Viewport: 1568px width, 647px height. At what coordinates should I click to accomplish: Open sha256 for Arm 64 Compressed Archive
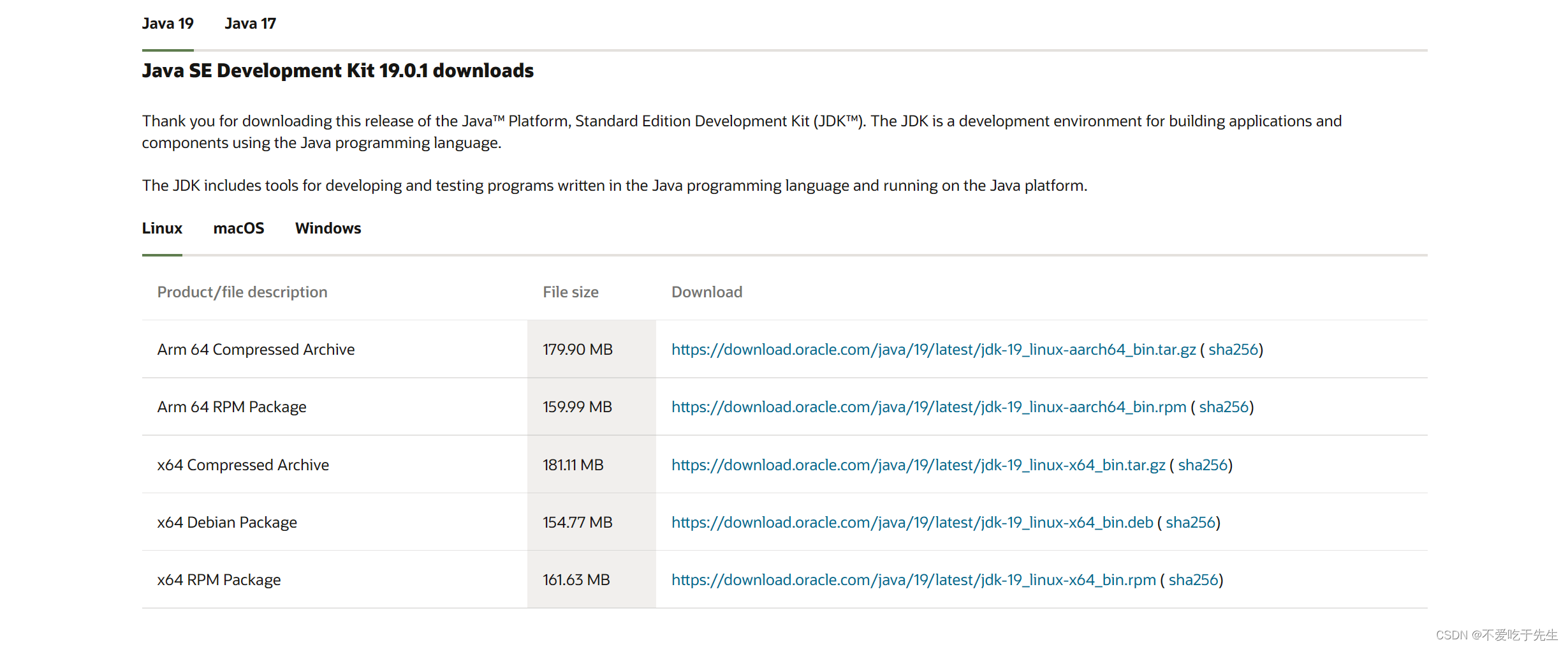[1233, 350]
